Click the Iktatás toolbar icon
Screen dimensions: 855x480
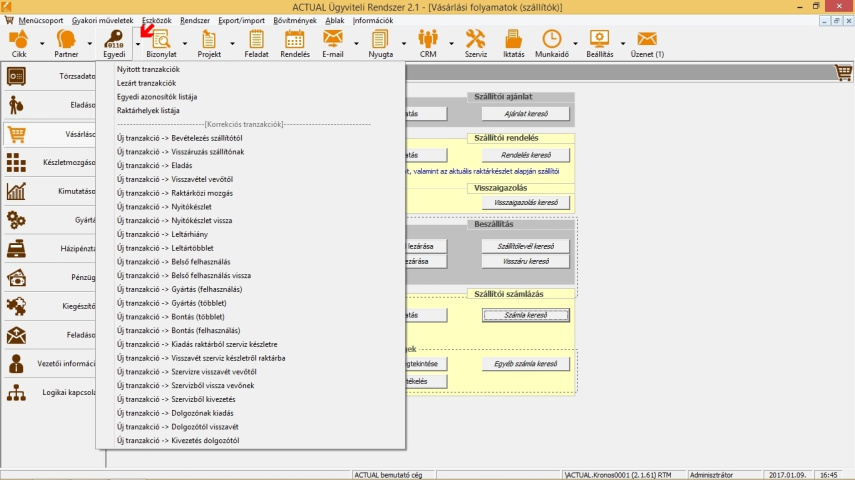[514, 41]
